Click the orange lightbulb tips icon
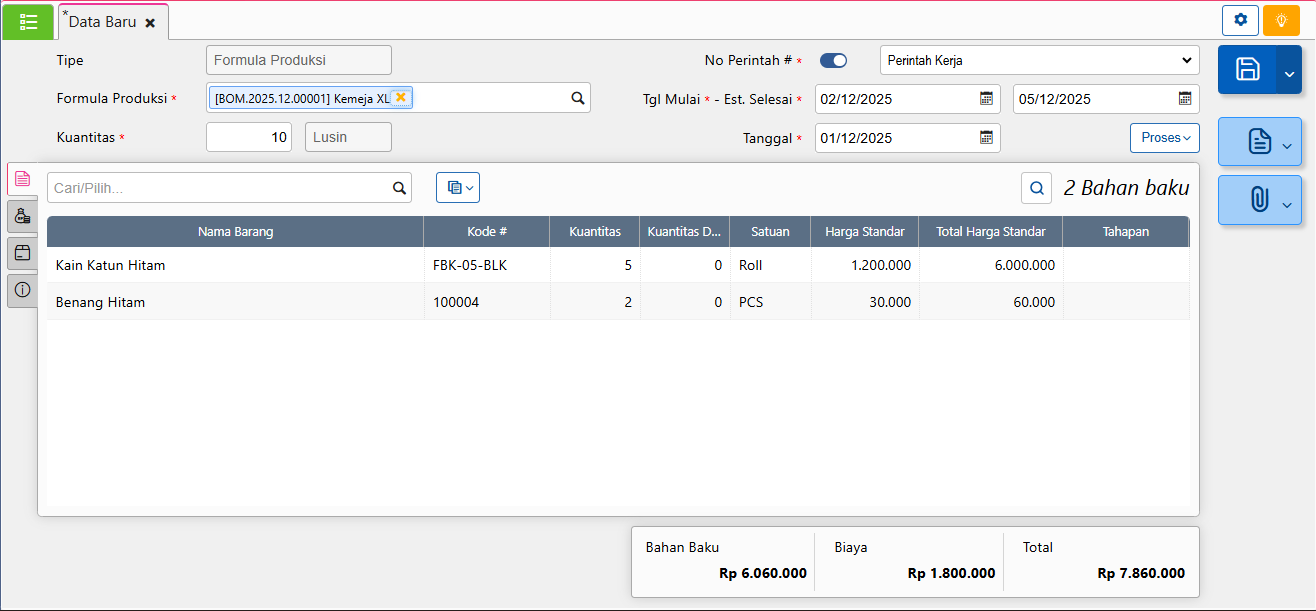This screenshot has height=611, width=1316. (x=1281, y=20)
